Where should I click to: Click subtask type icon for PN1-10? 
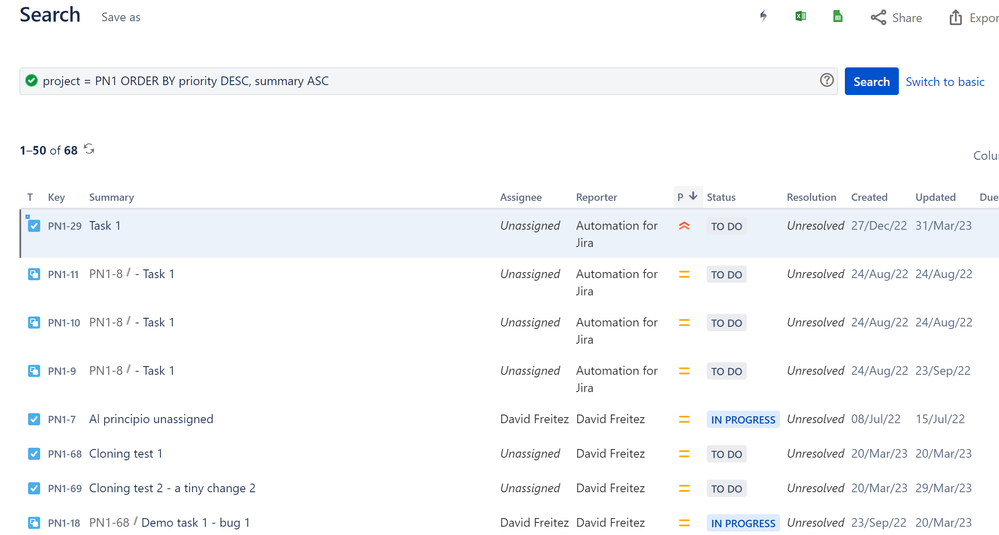34,322
